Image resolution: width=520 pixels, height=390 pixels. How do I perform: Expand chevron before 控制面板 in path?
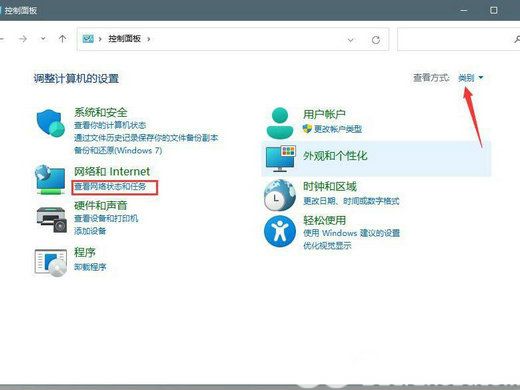click(x=100, y=39)
